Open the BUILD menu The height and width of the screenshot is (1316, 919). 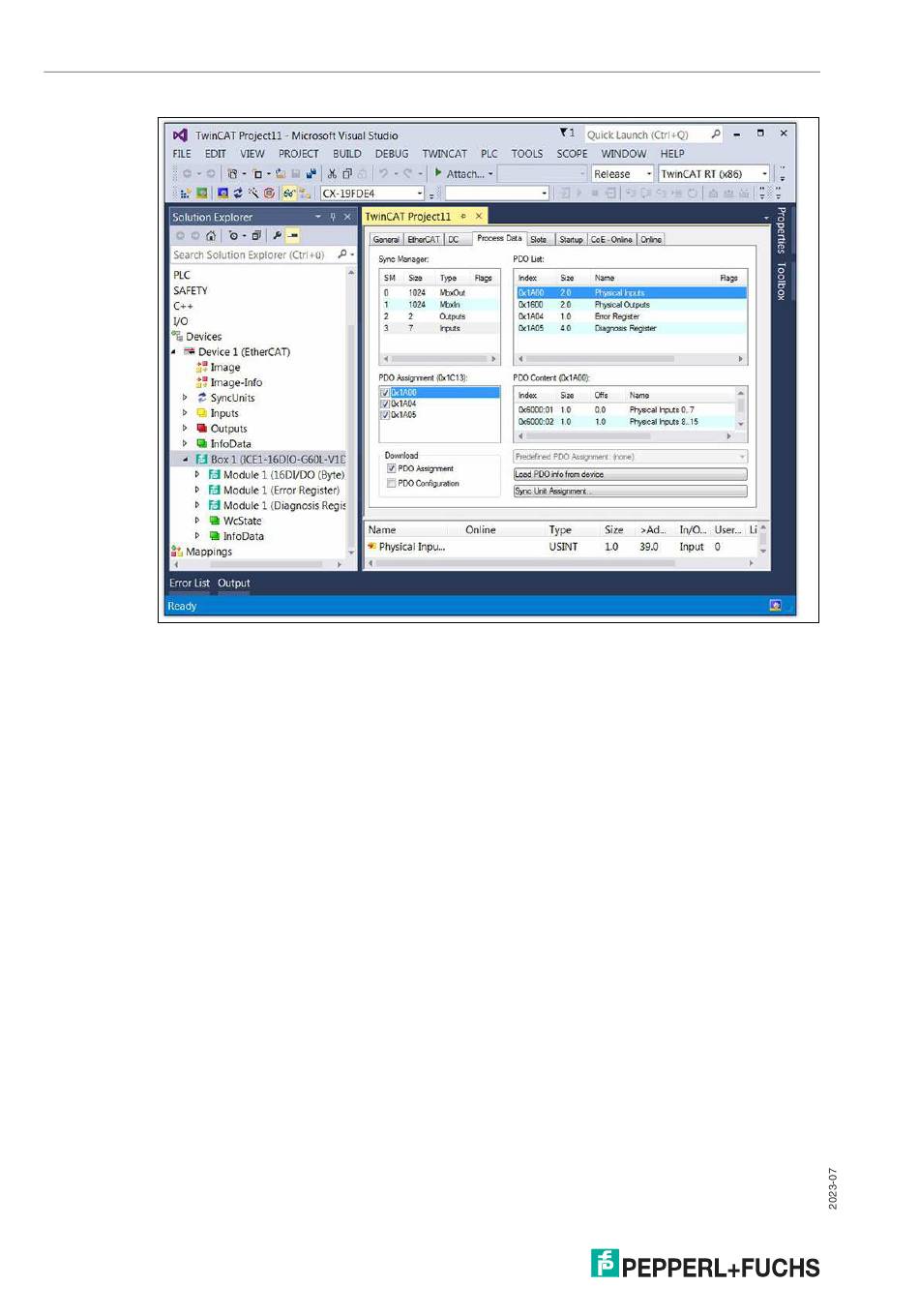click(x=346, y=154)
